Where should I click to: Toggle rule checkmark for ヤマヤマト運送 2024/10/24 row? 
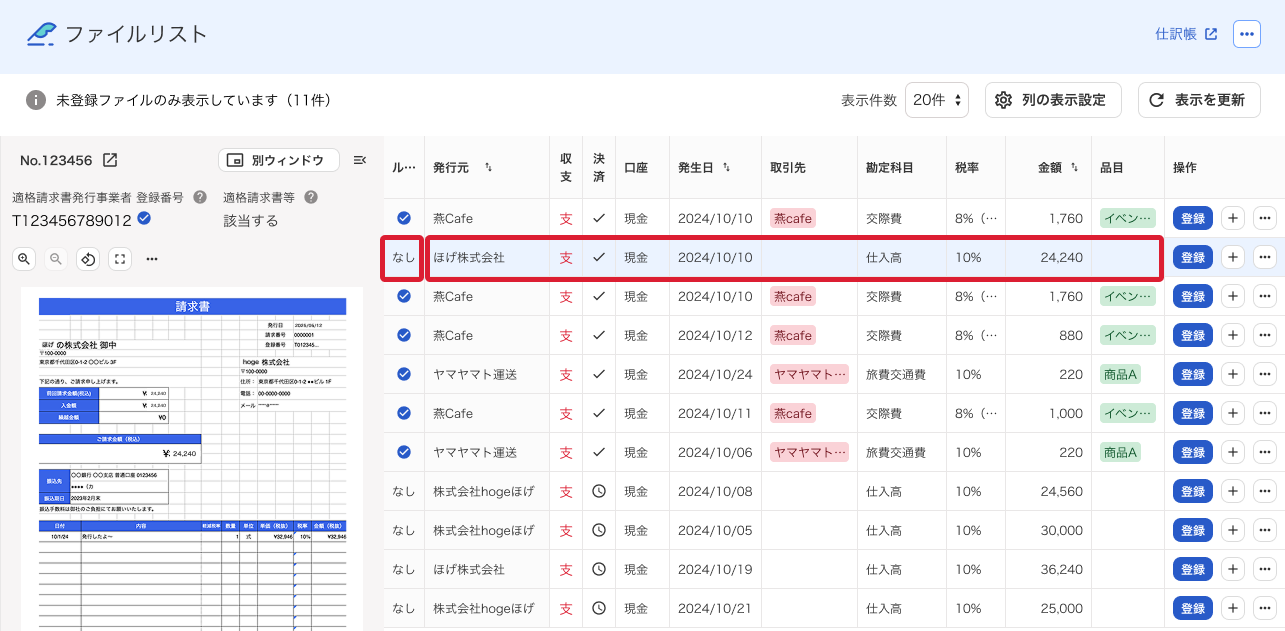point(404,374)
